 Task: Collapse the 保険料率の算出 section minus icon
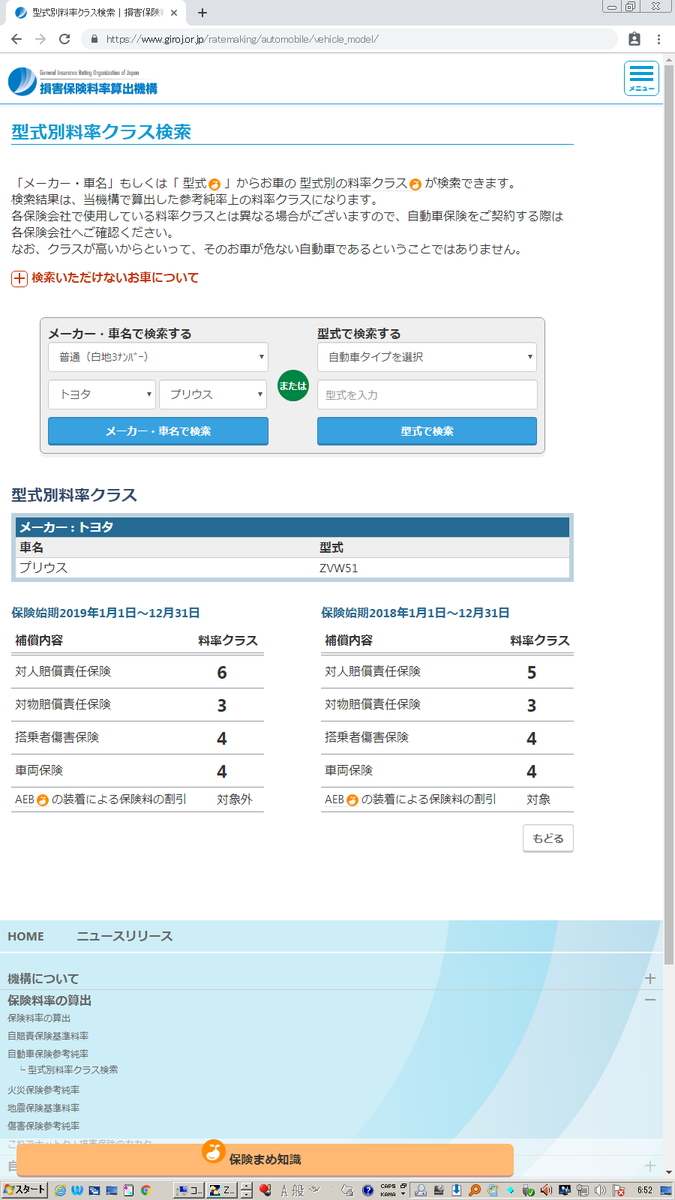click(x=650, y=999)
